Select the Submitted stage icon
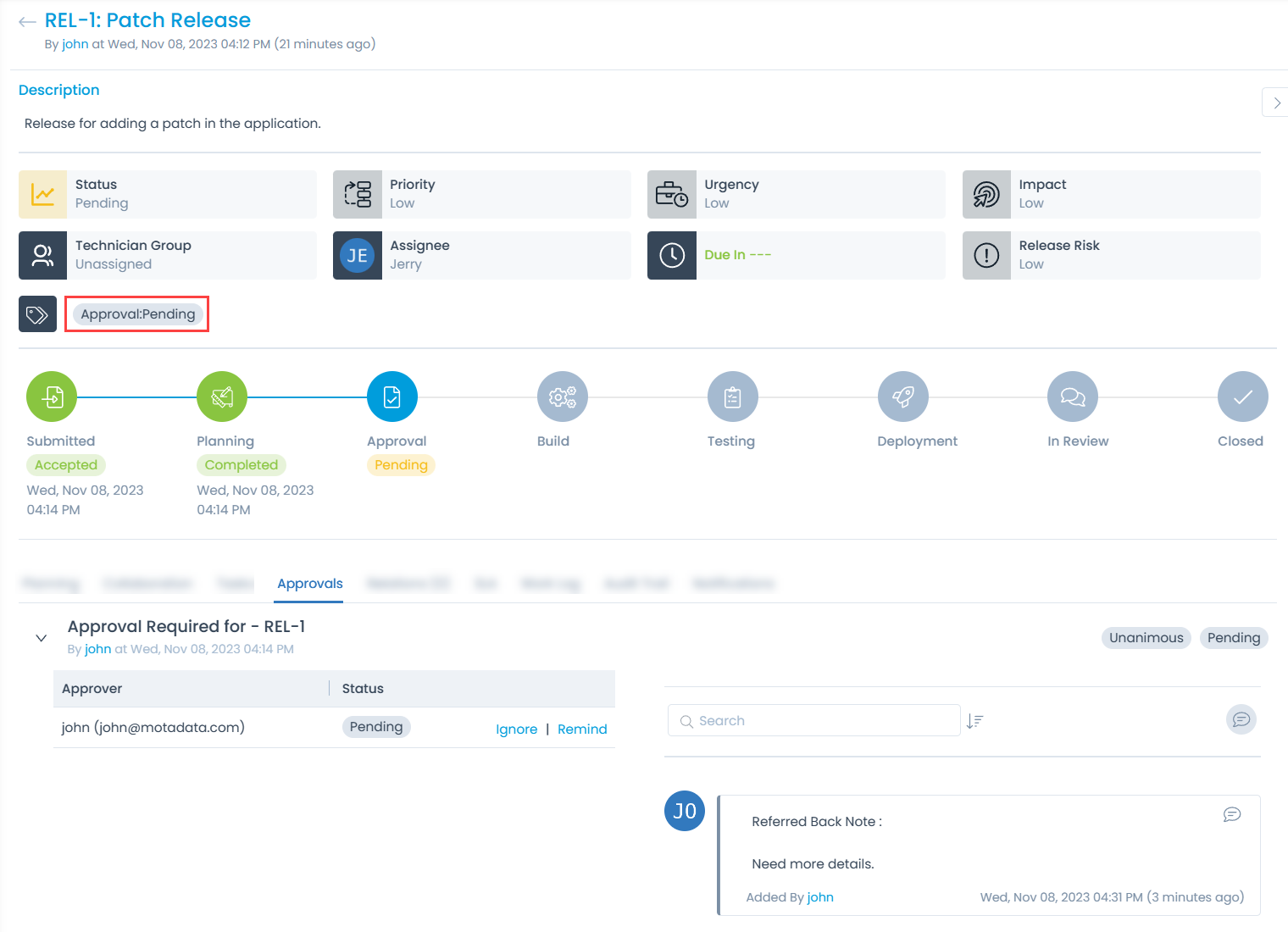The height and width of the screenshot is (932, 1288). [52, 397]
